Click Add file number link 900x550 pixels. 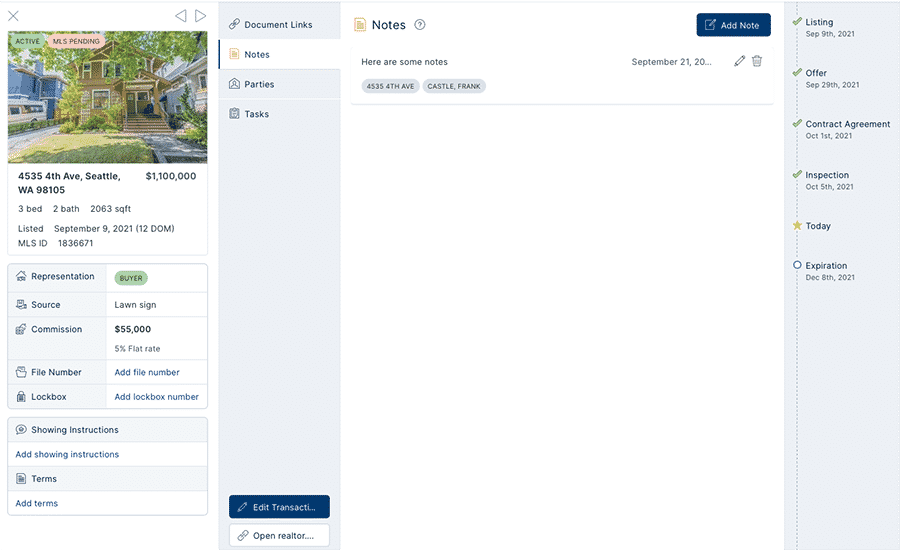click(147, 372)
